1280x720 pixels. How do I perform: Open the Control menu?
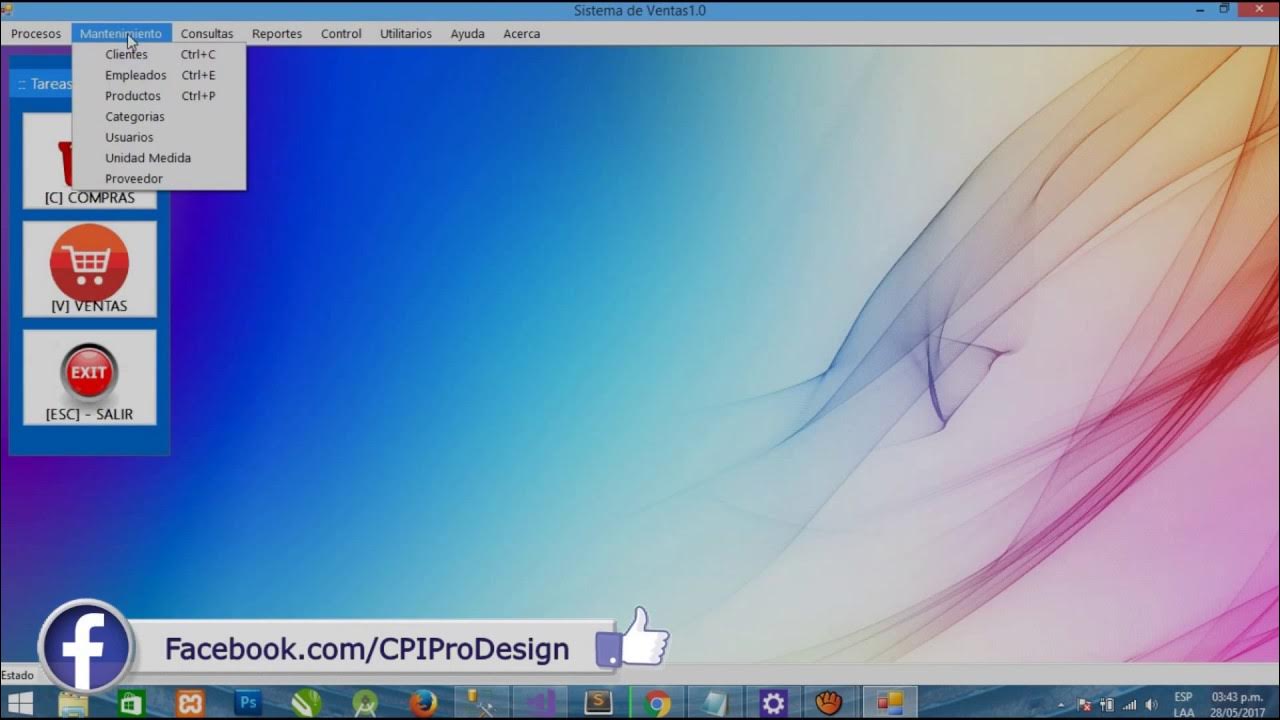pyautogui.click(x=341, y=34)
